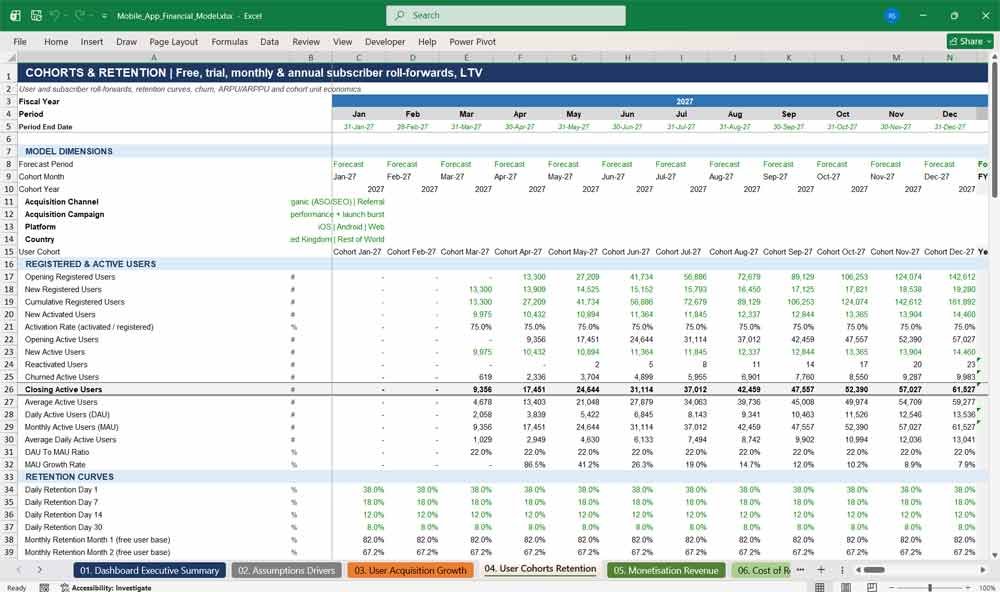Open 03. User Acquisition Growth sheet
This screenshot has height=592, width=1000.
click(410, 570)
